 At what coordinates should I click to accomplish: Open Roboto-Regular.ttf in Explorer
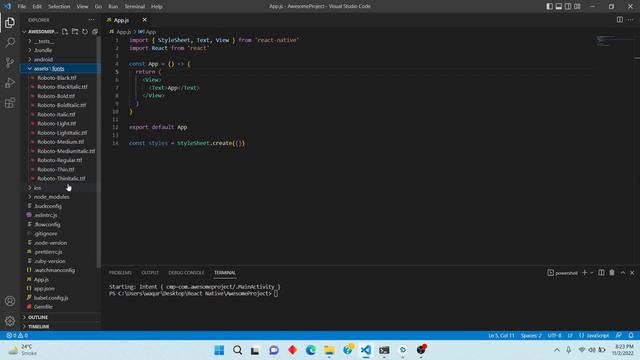60,160
